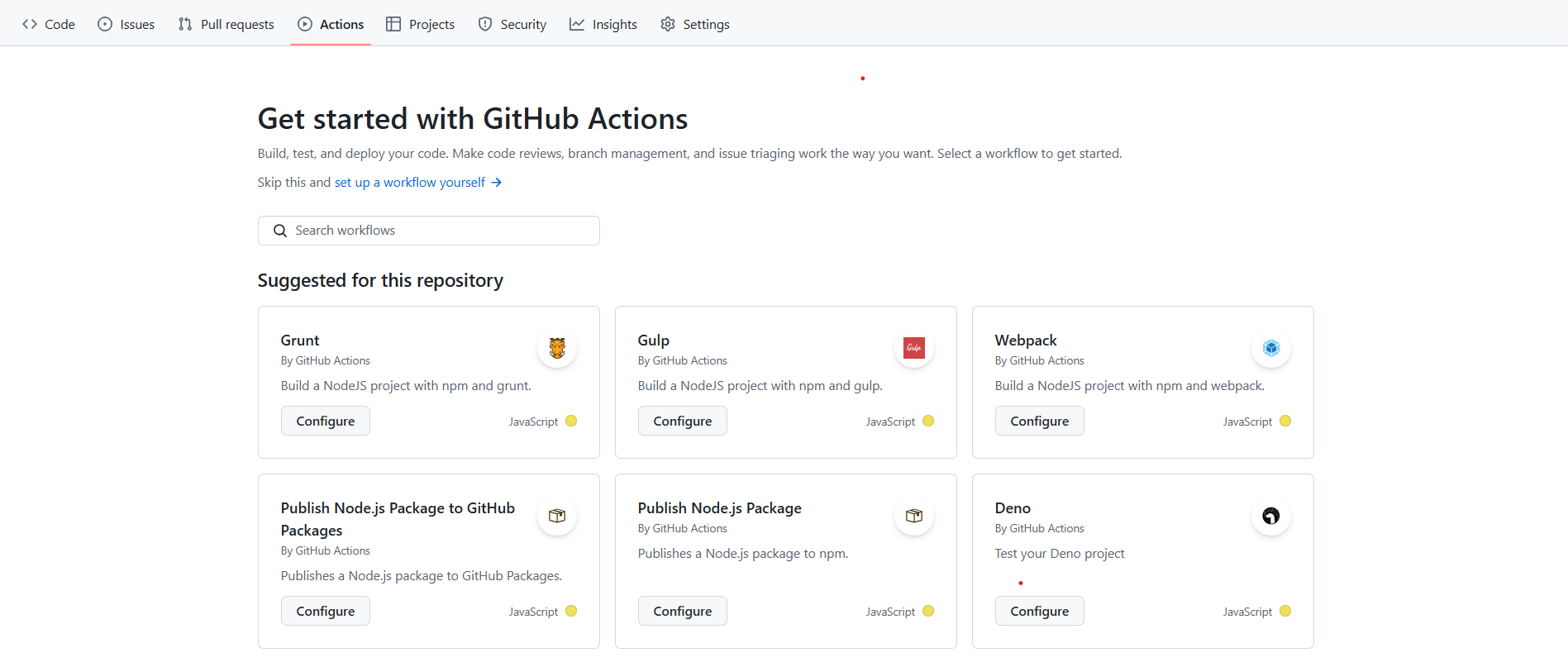The image size is (1568, 667).
Task: Configure the Publish Node.js Package workflow
Action: (682, 612)
